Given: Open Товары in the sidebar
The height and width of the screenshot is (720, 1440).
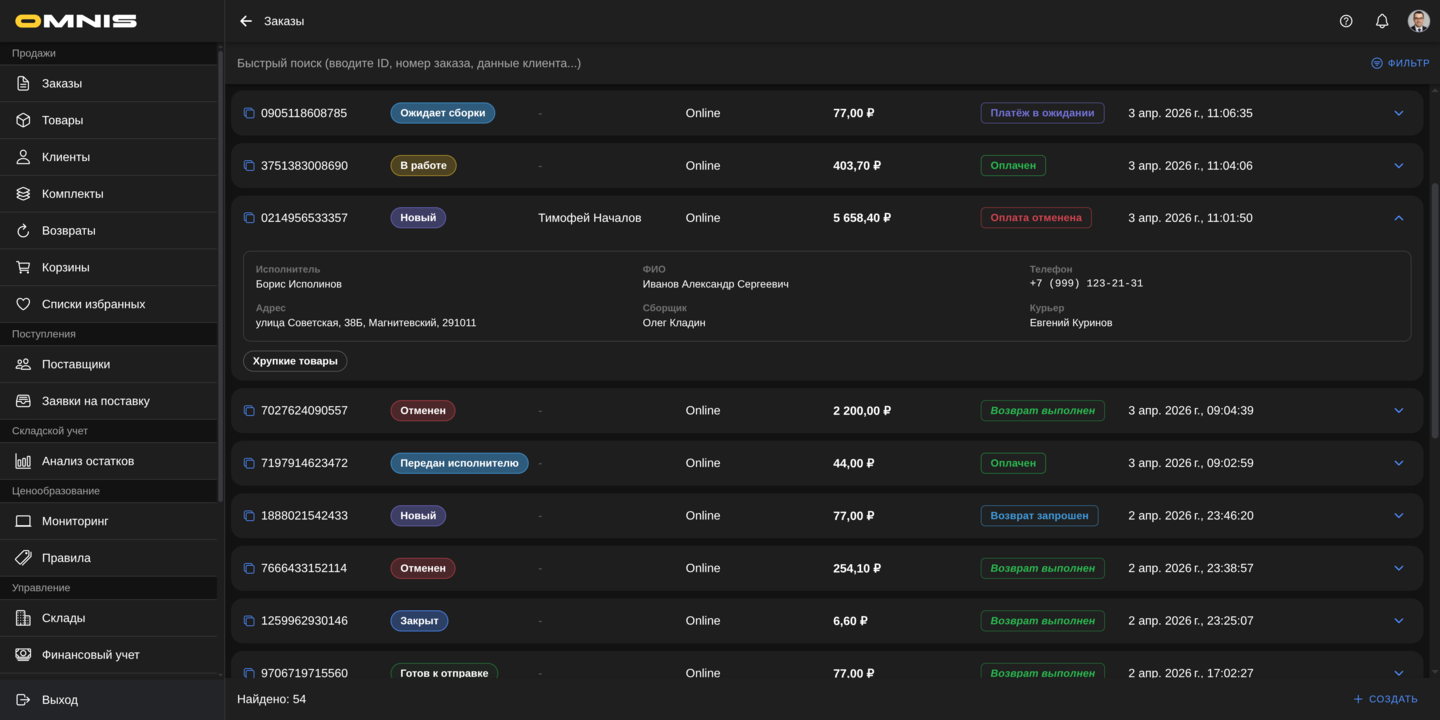Looking at the screenshot, I should click(x=62, y=120).
